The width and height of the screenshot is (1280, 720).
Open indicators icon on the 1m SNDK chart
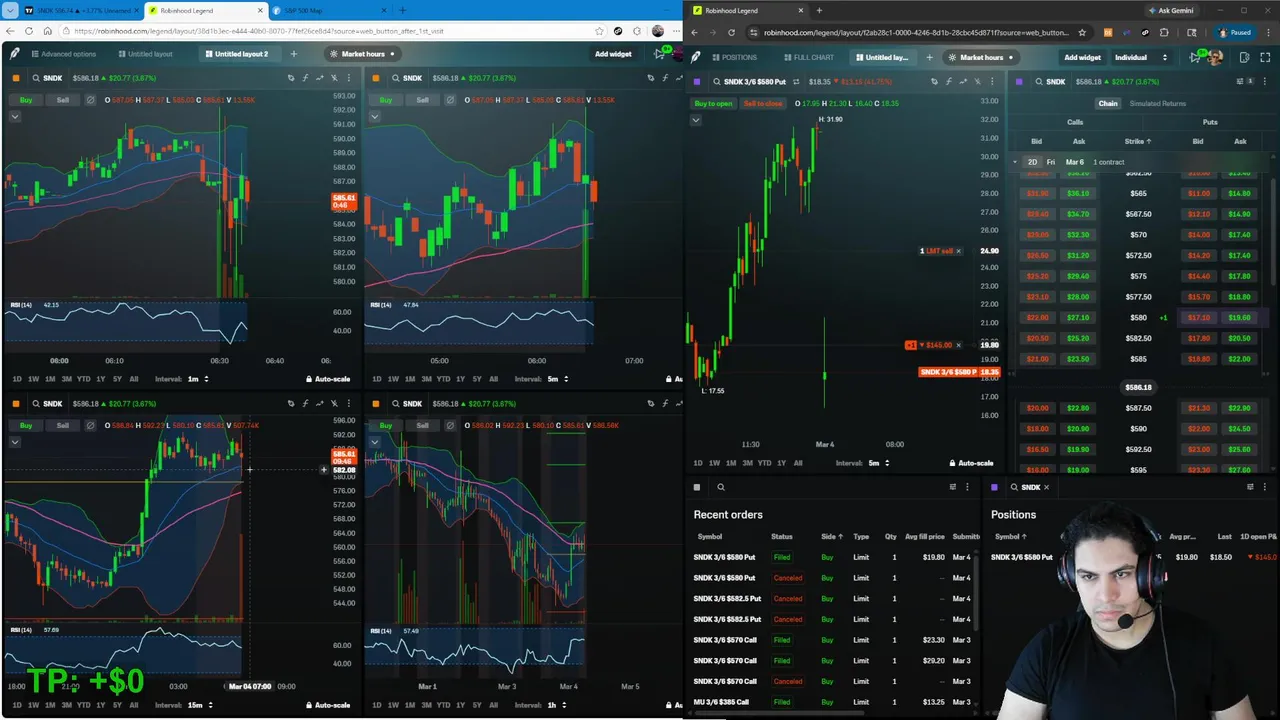click(x=305, y=78)
